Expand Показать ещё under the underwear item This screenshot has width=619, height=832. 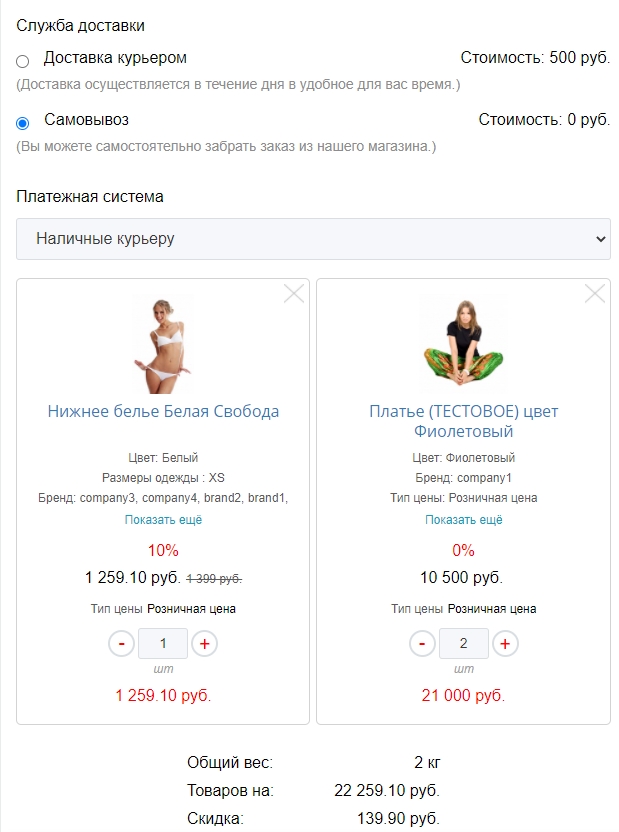tap(163, 519)
